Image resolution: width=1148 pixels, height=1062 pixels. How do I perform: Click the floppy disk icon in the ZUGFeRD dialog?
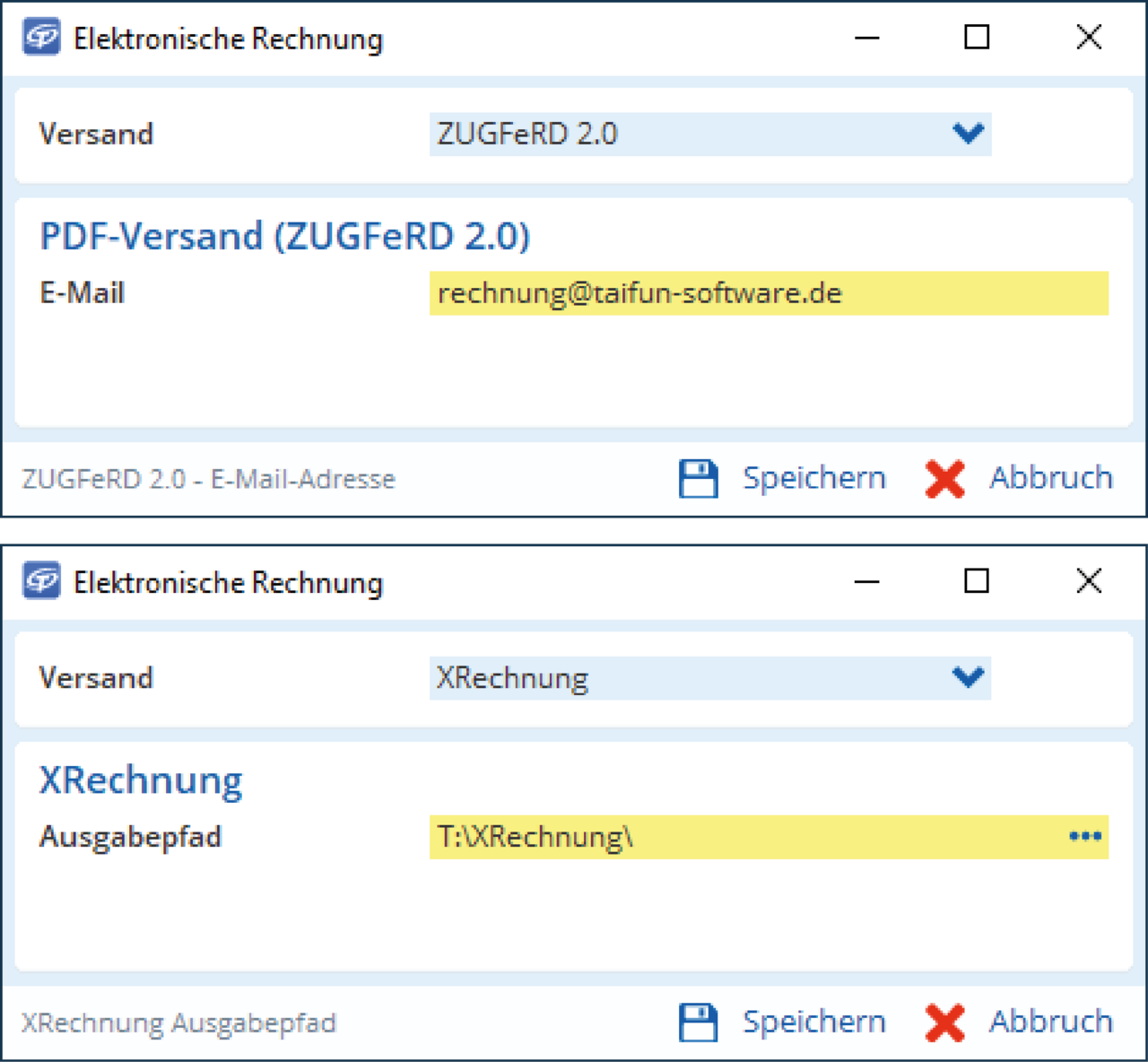[x=698, y=478]
